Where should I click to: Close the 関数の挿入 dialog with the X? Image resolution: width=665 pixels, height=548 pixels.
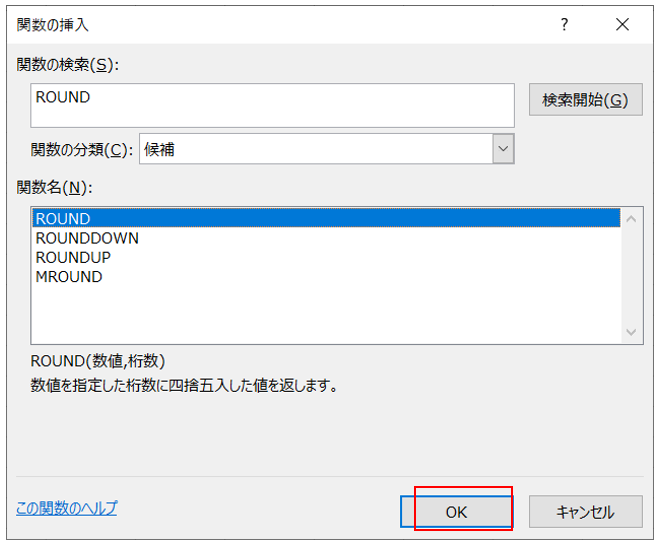(x=622, y=25)
